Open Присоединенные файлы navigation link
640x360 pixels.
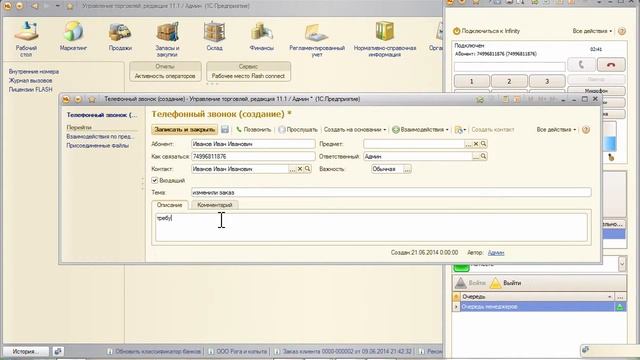tap(98, 145)
